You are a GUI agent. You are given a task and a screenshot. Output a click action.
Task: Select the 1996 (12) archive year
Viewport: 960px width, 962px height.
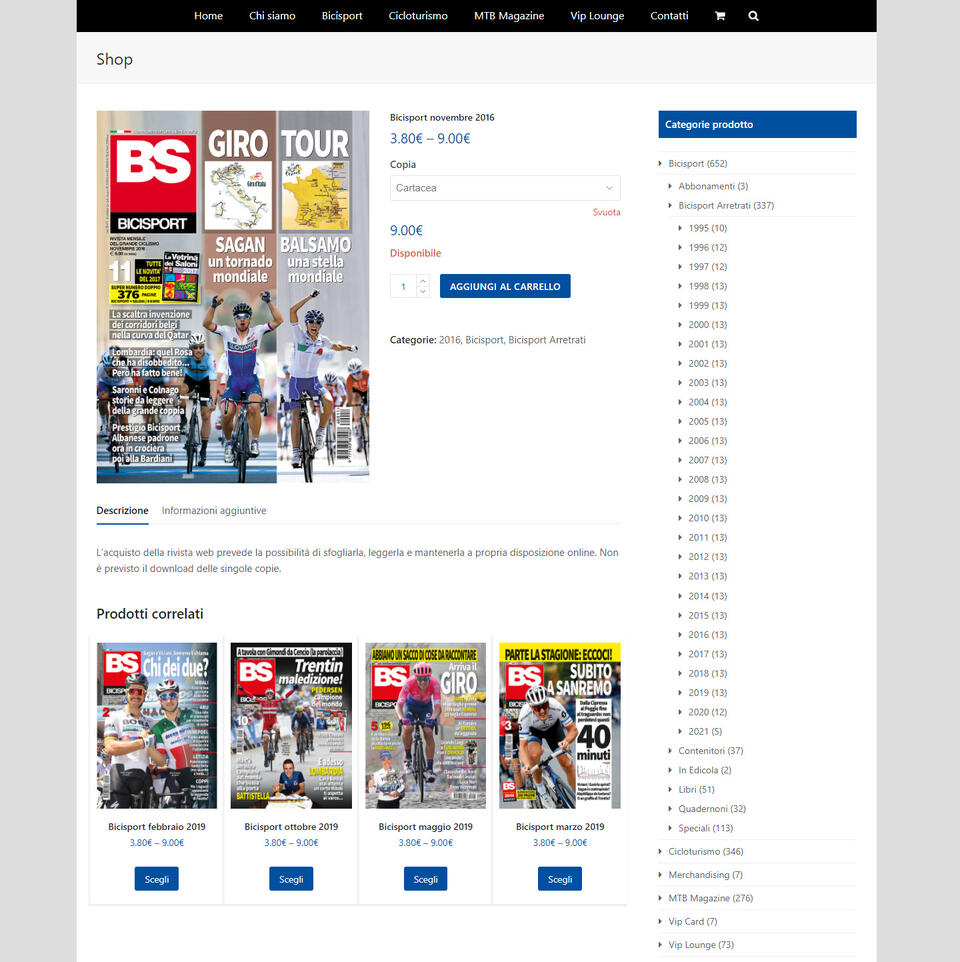tap(707, 247)
